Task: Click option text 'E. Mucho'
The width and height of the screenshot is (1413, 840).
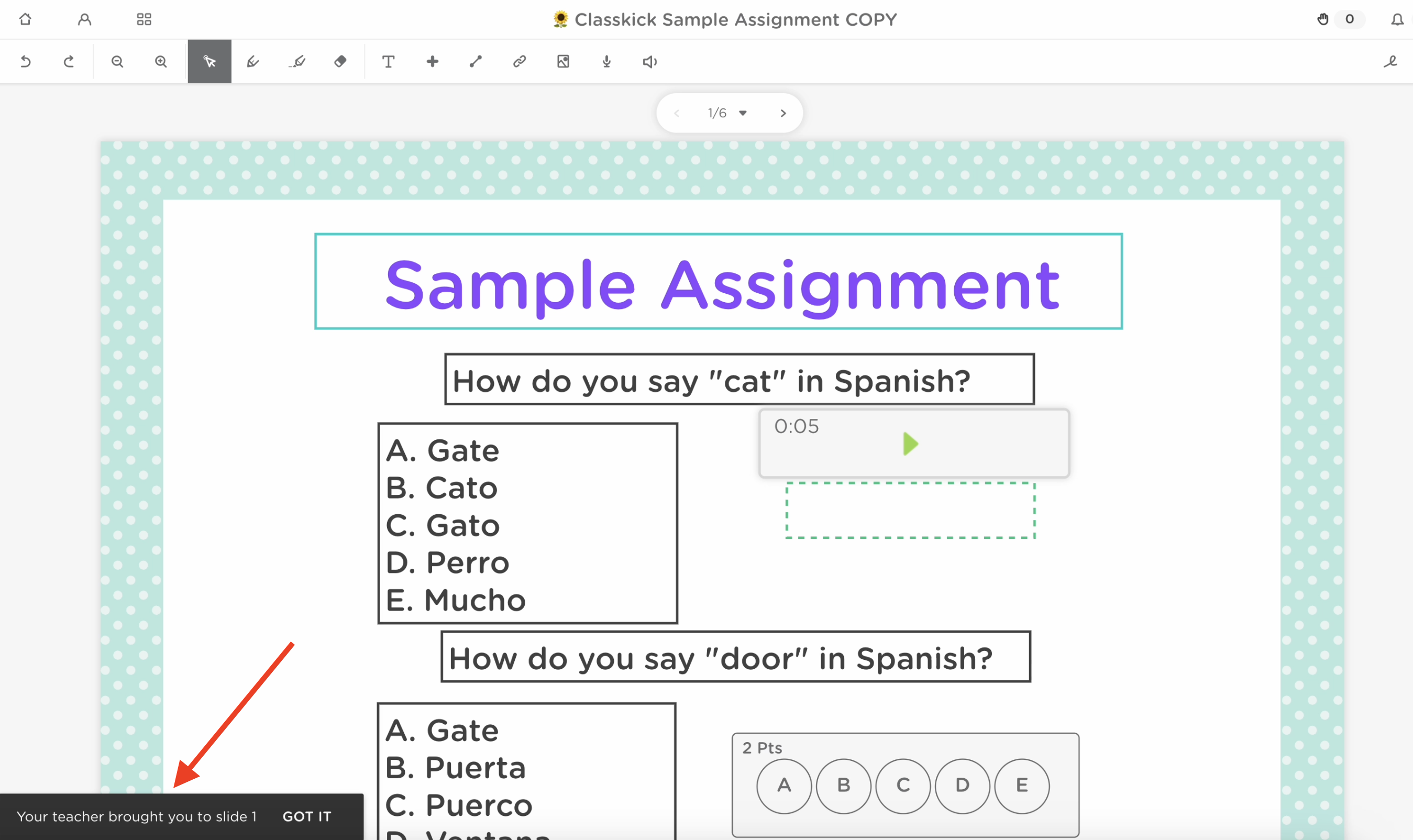Action: coord(456,600)
